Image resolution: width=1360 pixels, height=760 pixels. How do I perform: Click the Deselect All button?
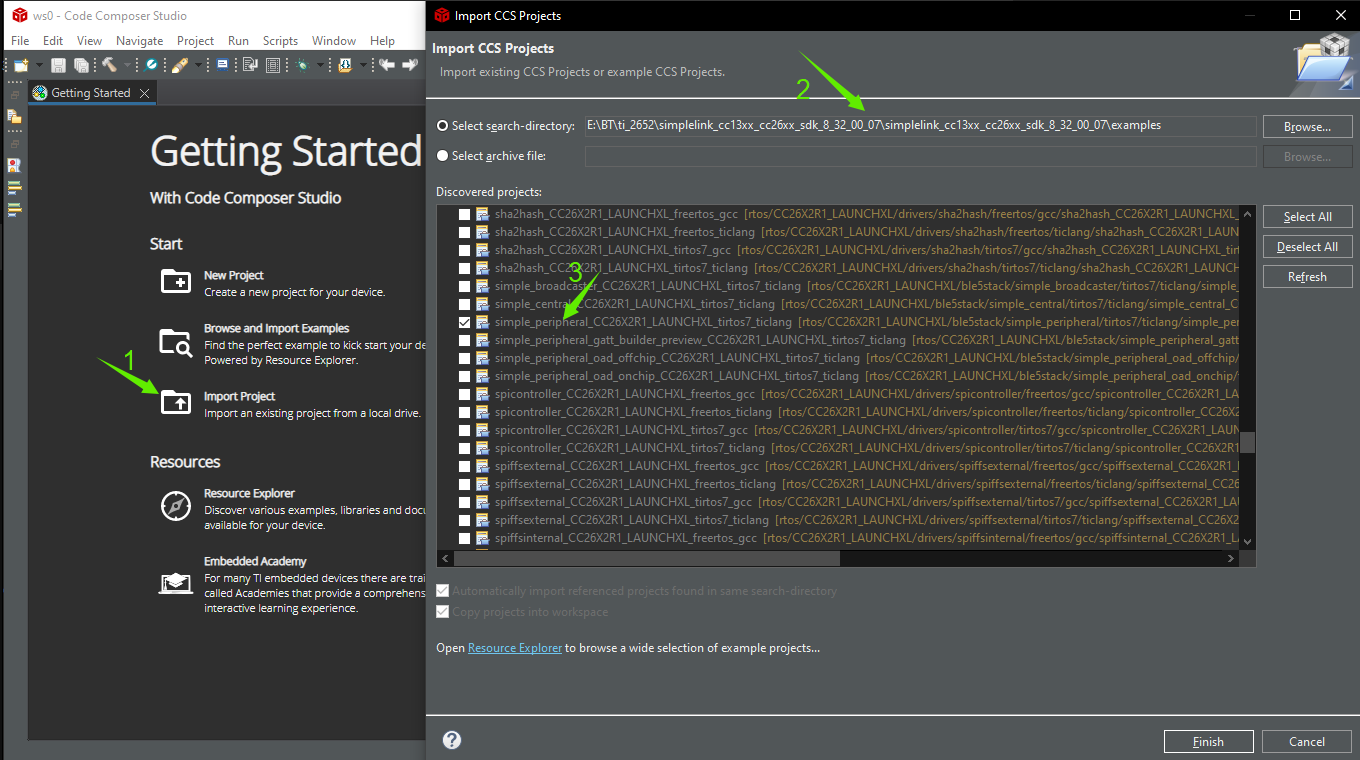pos(1307,247)
